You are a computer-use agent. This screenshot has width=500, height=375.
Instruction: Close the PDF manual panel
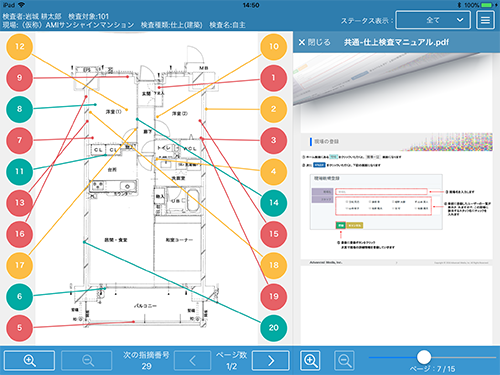314,42
